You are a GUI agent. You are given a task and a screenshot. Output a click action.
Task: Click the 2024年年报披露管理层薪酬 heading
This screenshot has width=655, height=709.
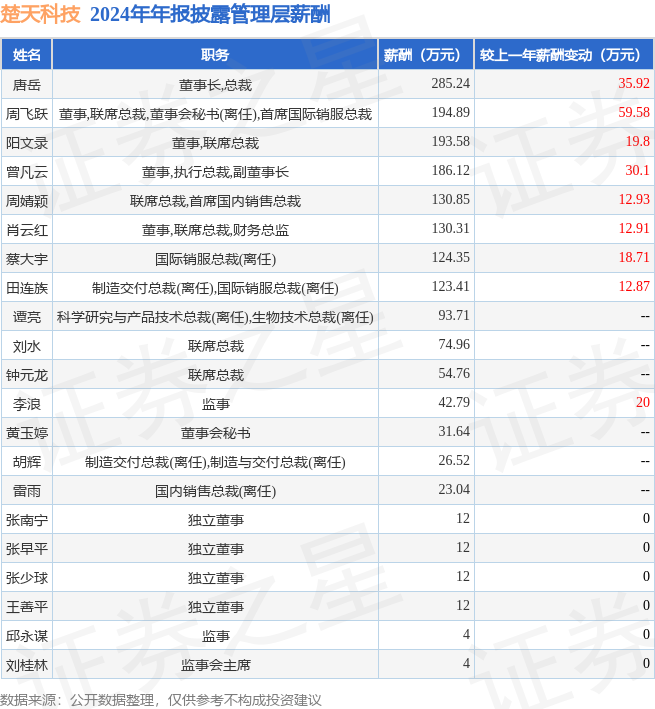coord(210,14)
